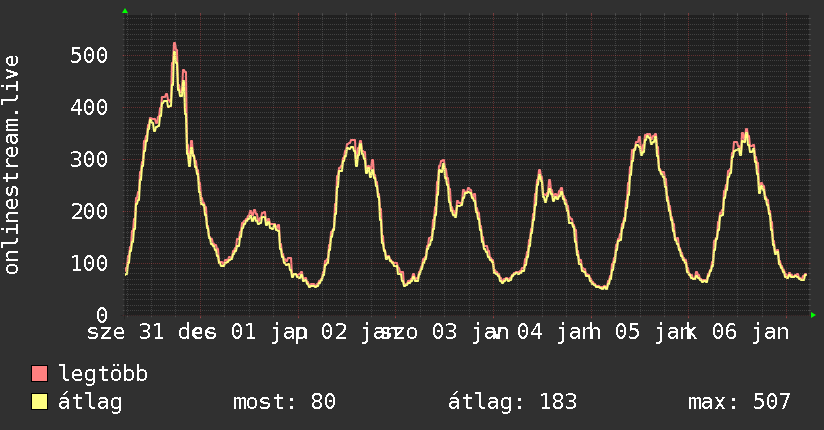The image size is (824, 430).
Task: Click the x-axis date label '03 jan'
Action: 470,332
